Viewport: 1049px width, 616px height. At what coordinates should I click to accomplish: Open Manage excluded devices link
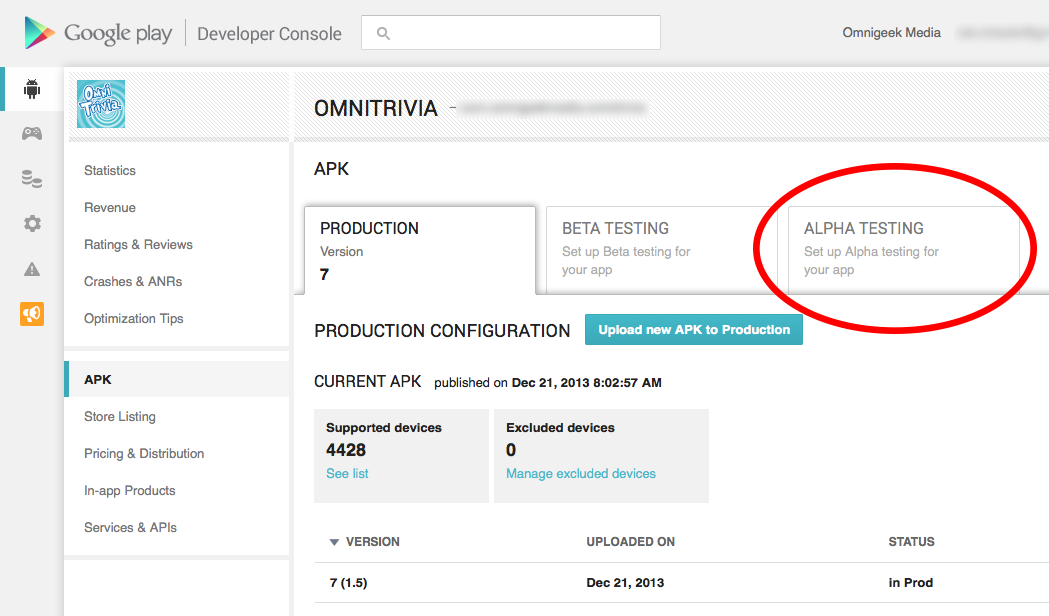pyautogui.click(x=580, y=474)
